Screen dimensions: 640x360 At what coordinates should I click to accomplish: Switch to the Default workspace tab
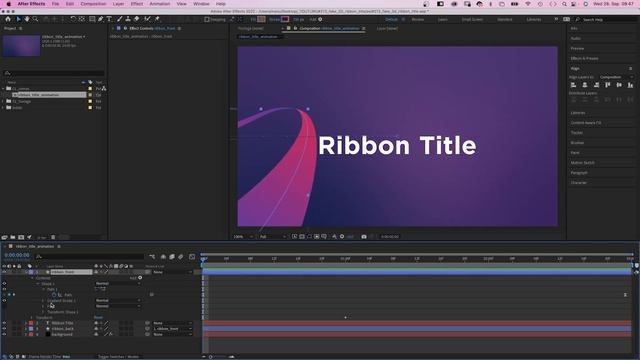[391, 19]
